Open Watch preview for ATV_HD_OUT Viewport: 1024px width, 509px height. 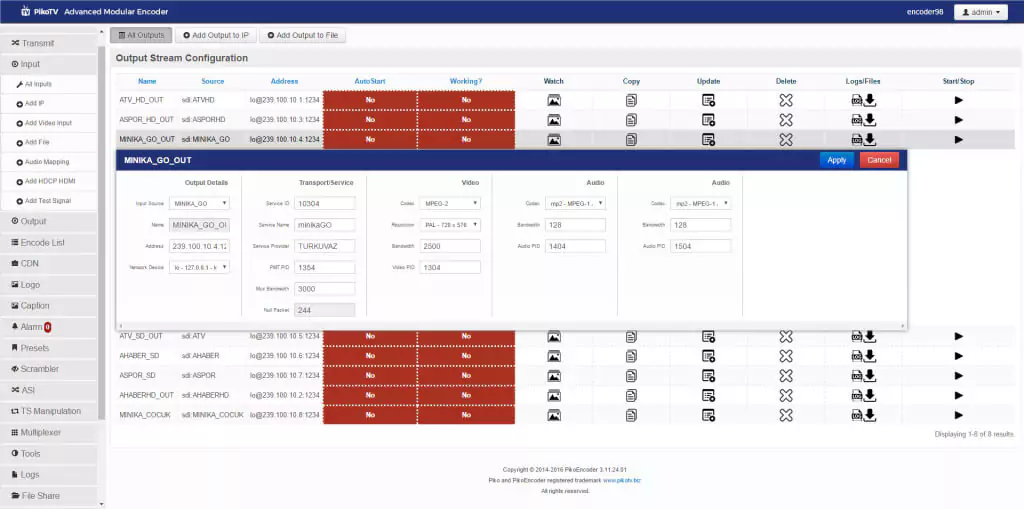point(554,101)
